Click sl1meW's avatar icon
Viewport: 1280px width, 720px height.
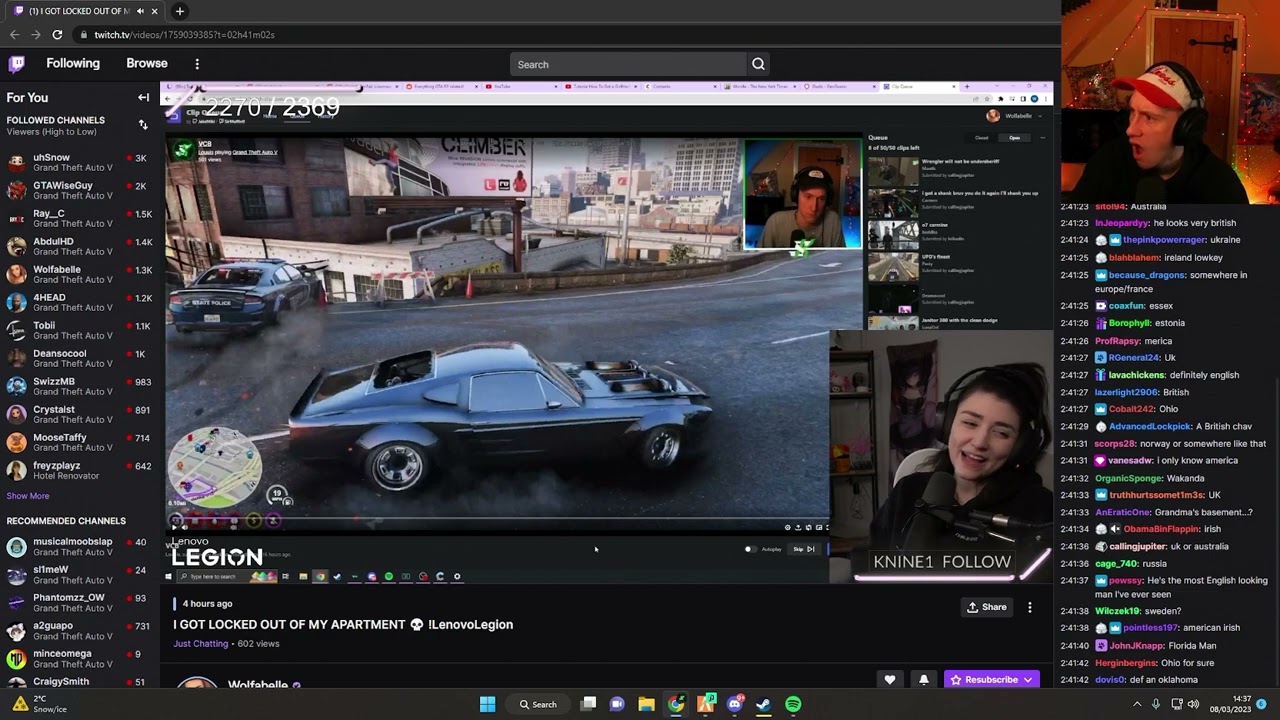16,575
